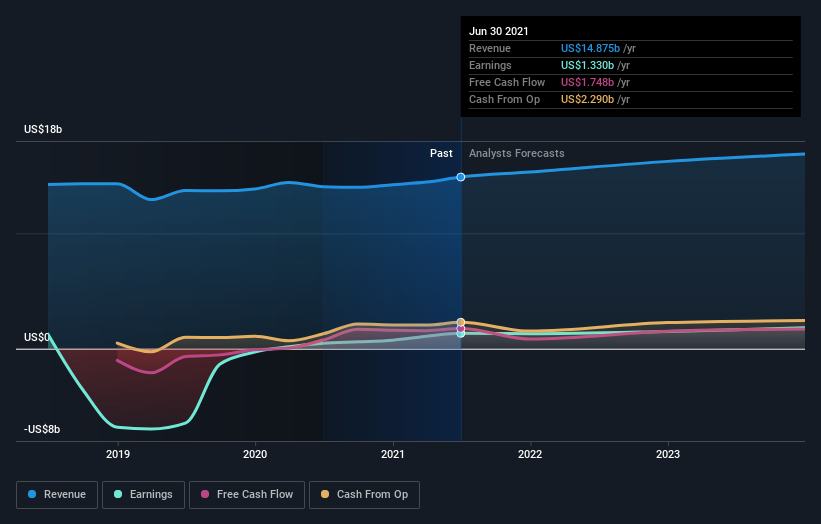Click the US$2.290b cash from op value
The image size is (821, 524).
click(x=587, y=99)
